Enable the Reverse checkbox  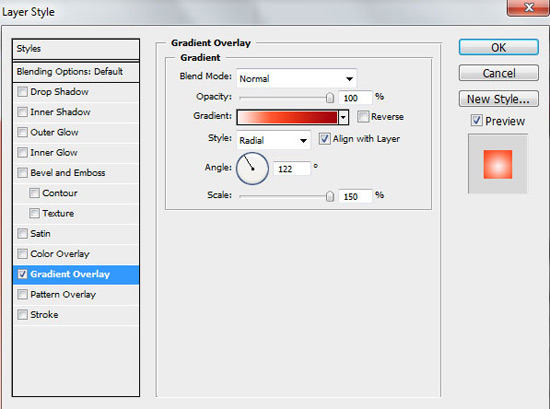tap(363, 116)
